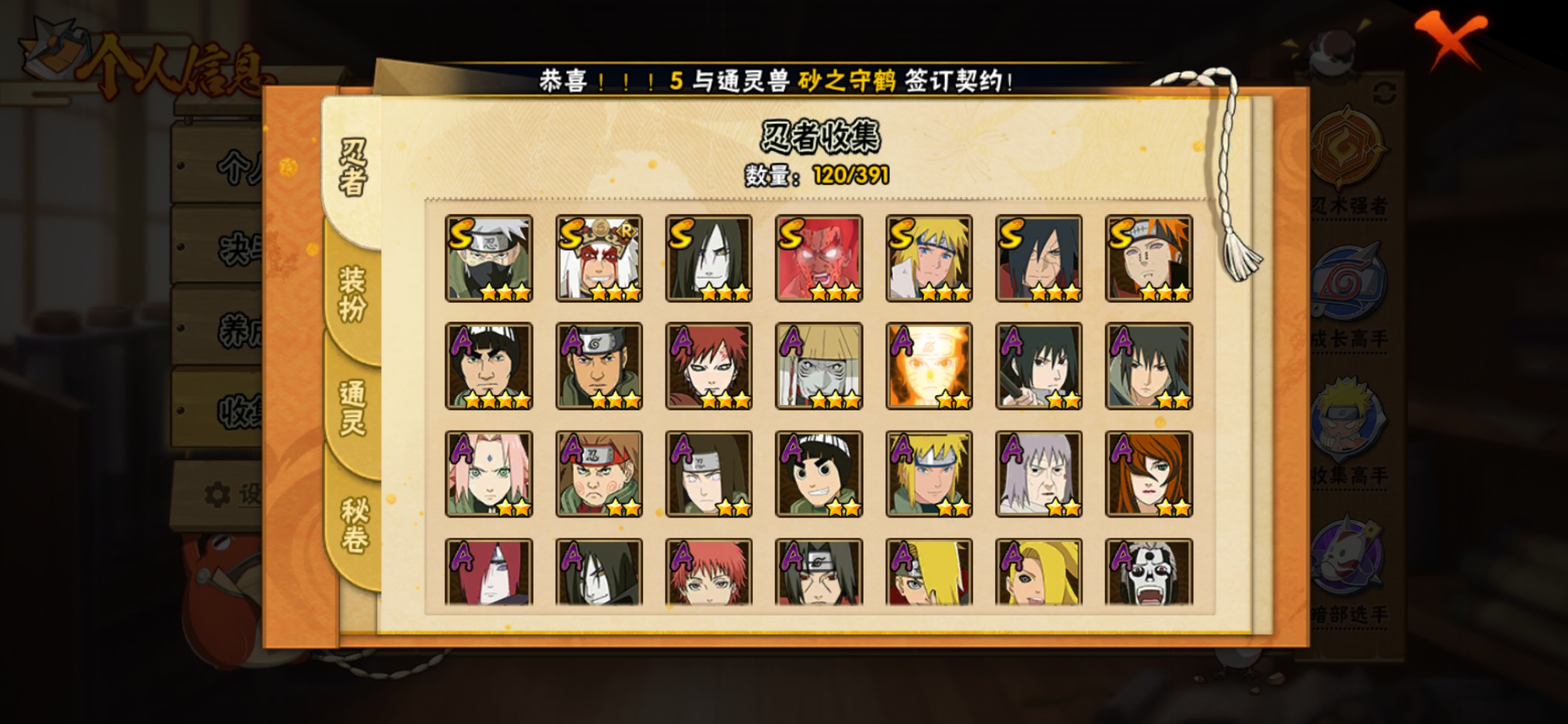The image size is (1568, 724).
Task: Select S-rank Jiraiya portrait with R badge
Action: point(599,258)
